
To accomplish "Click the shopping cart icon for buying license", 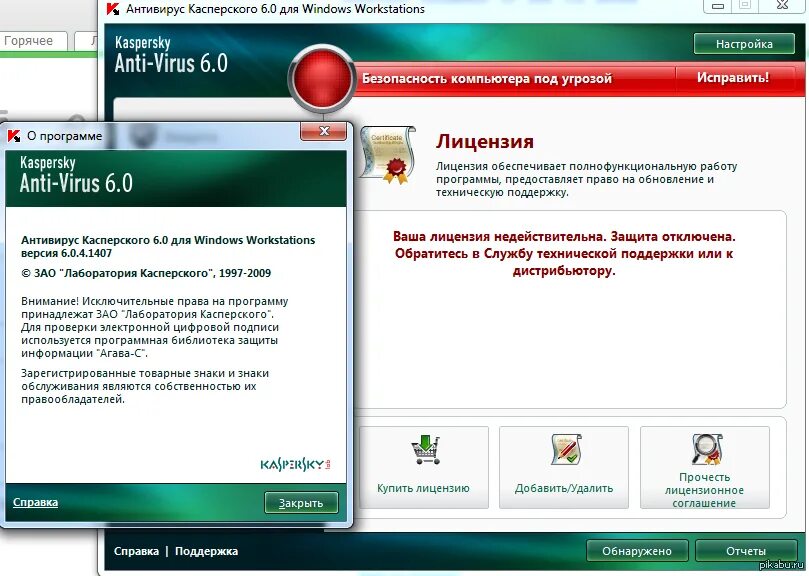I will pyautogui.click(x=425, y=450).
